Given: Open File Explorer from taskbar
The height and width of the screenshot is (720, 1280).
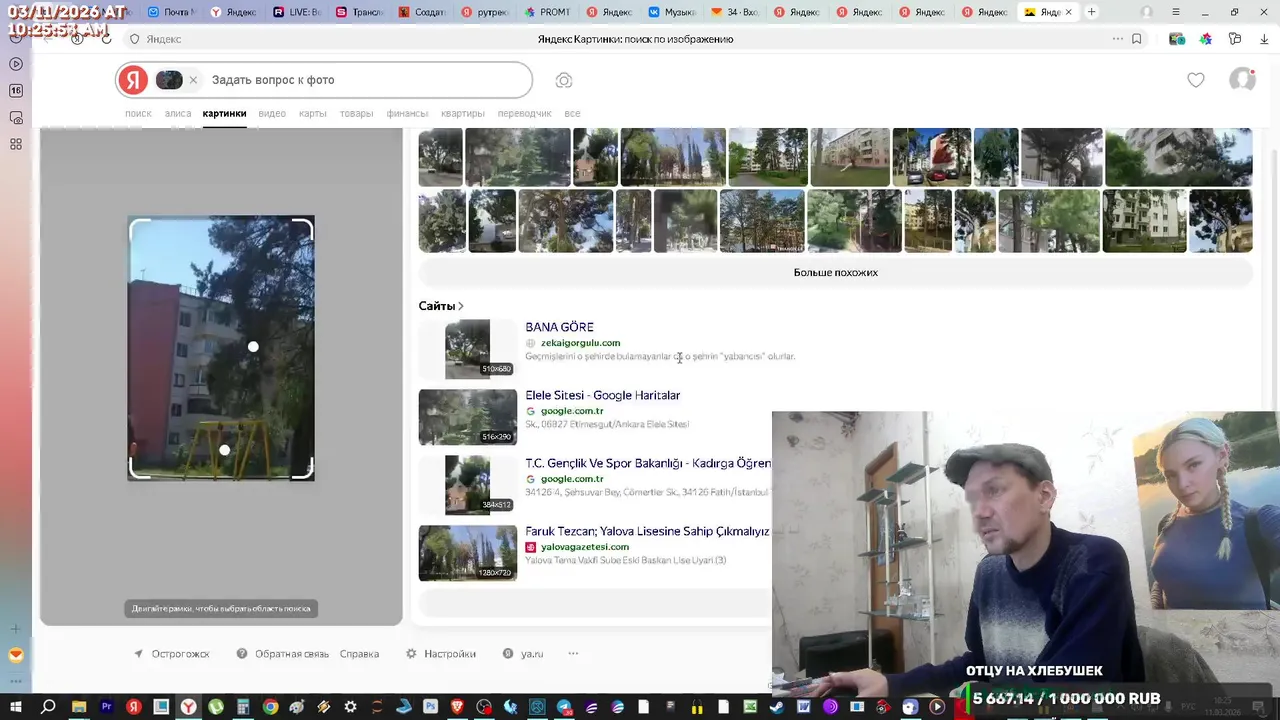Looking at the screenshot, I should coord(79,707).
